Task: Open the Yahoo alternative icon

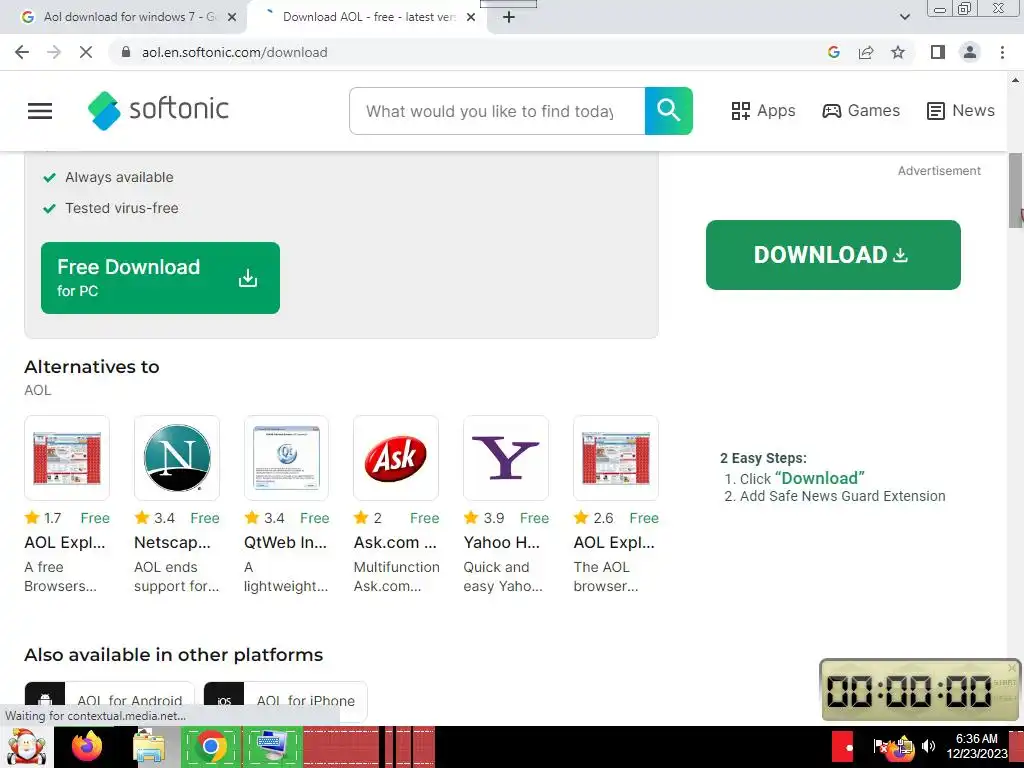Action: [506, 458]
